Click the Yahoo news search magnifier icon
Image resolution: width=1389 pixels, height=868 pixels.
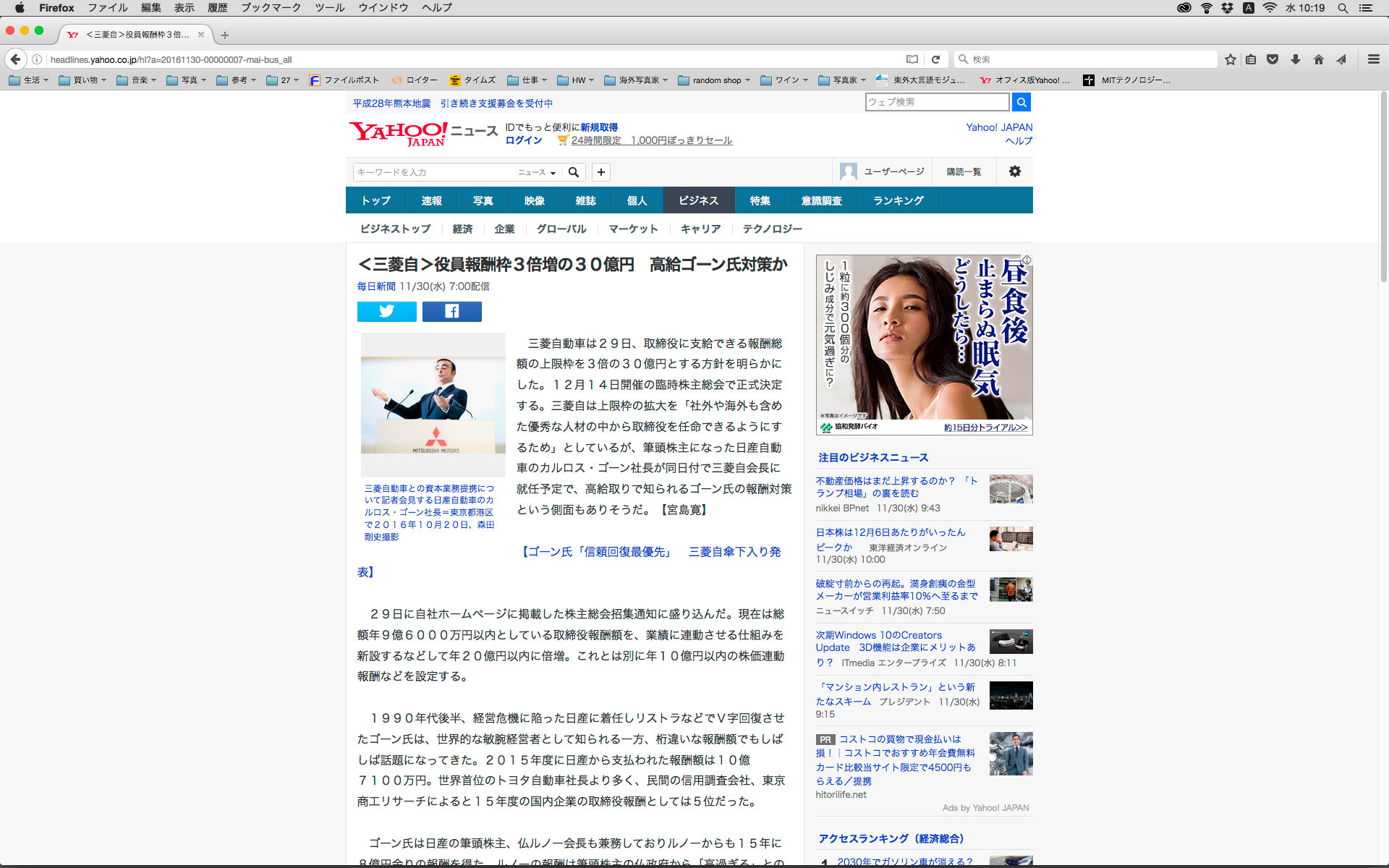tap(574, 172)
